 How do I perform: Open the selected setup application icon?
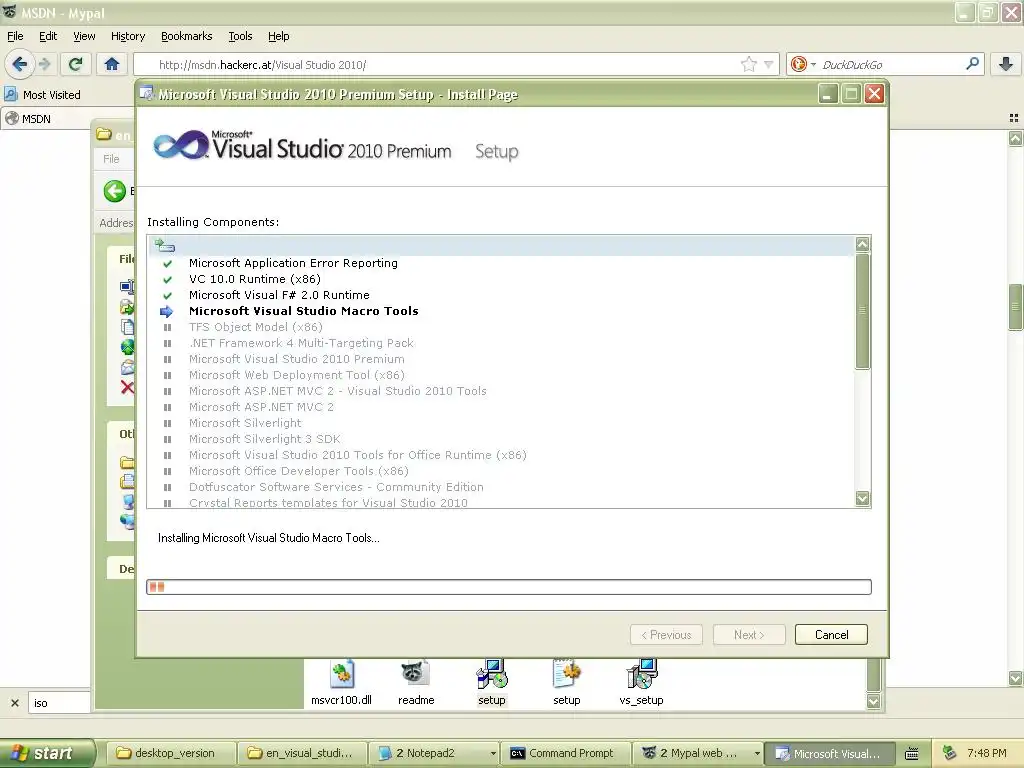pyautogui.click(x=492, y=674)
